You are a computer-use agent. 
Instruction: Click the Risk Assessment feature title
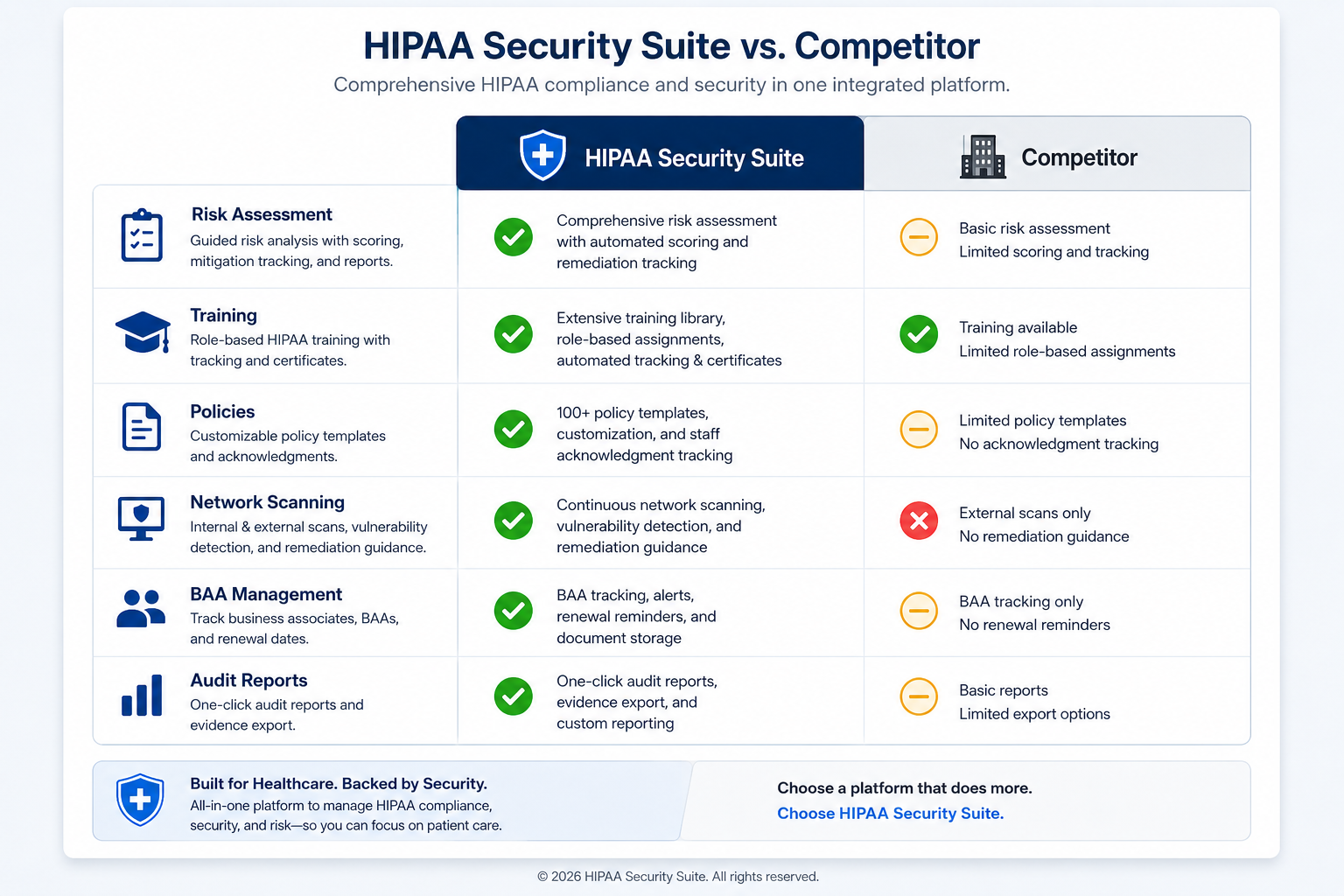[262, 214]
